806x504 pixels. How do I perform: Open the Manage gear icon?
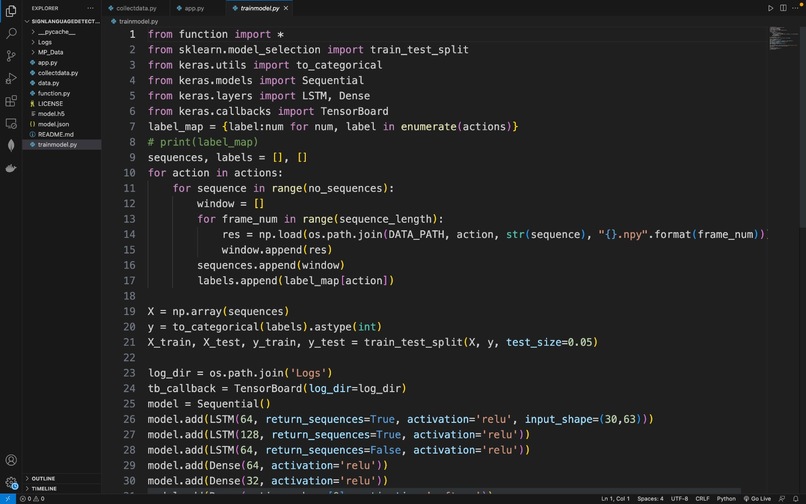pos(11,482)
